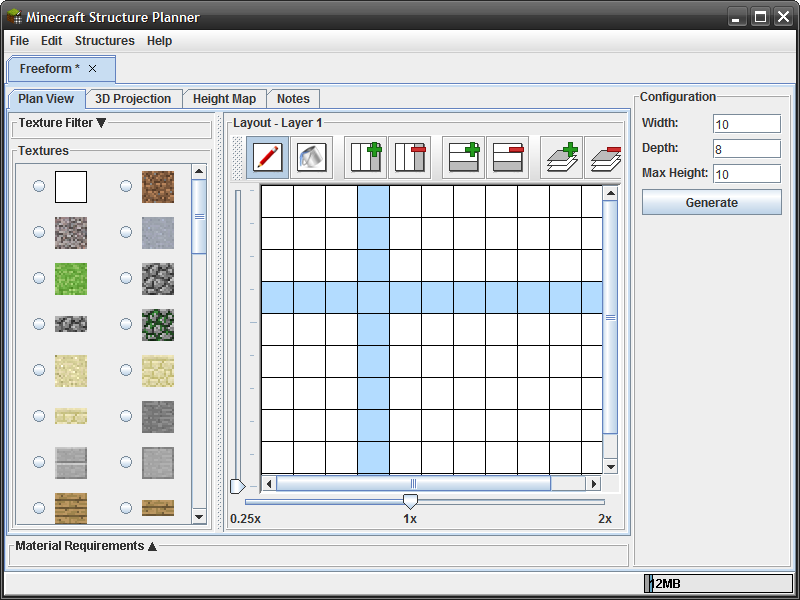The height and width of the screenshot is (600, 800).
Task: Click the mossy cobblestone texture swatch
Action: pyautogui.click(x=158, y=324)
